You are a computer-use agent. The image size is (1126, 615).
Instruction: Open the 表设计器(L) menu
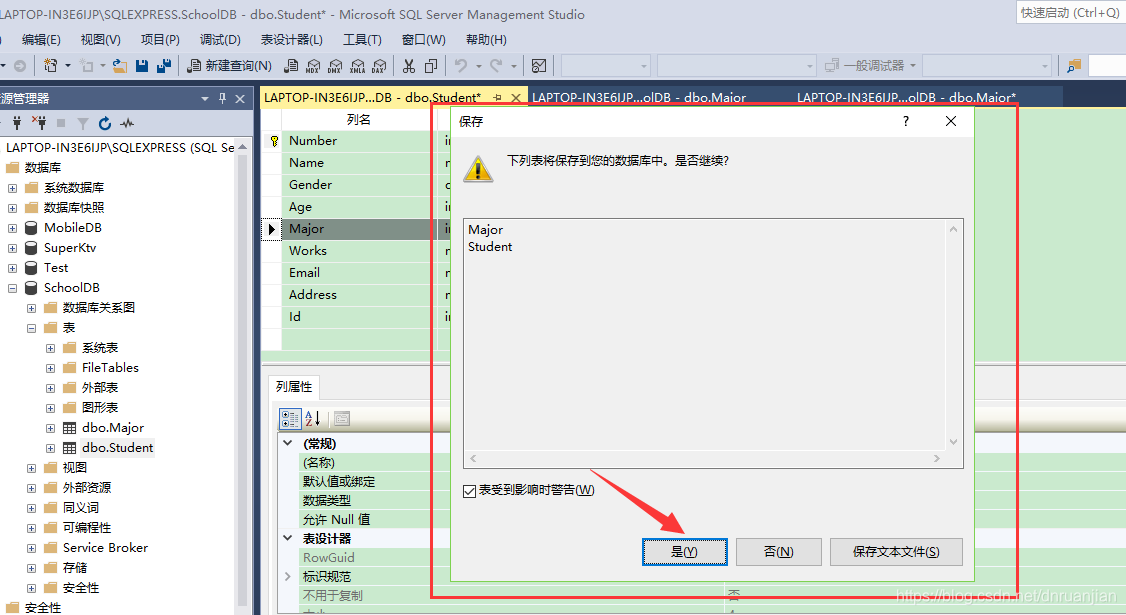point(292,40)
